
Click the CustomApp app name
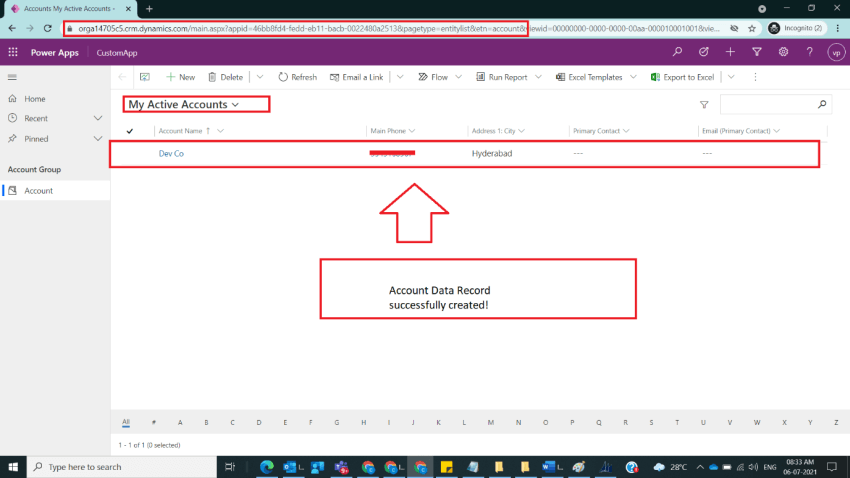(117, 53)
